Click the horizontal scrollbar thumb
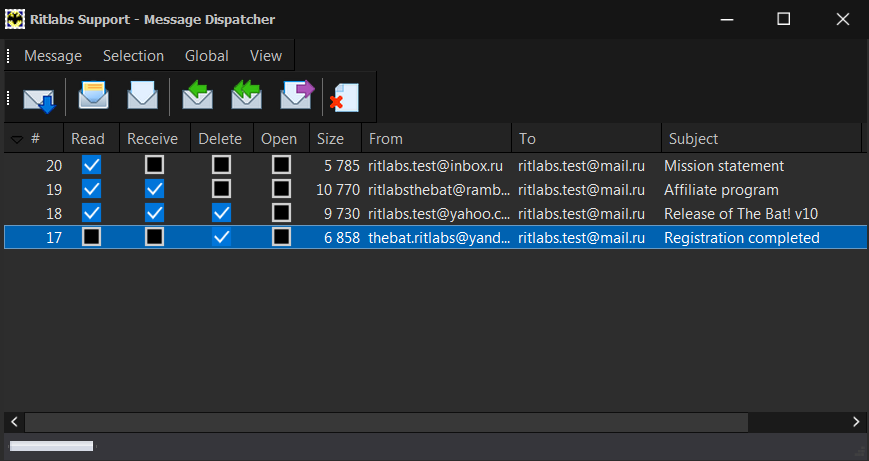This screenshot has height=461, width=869. tap(386, 422)
